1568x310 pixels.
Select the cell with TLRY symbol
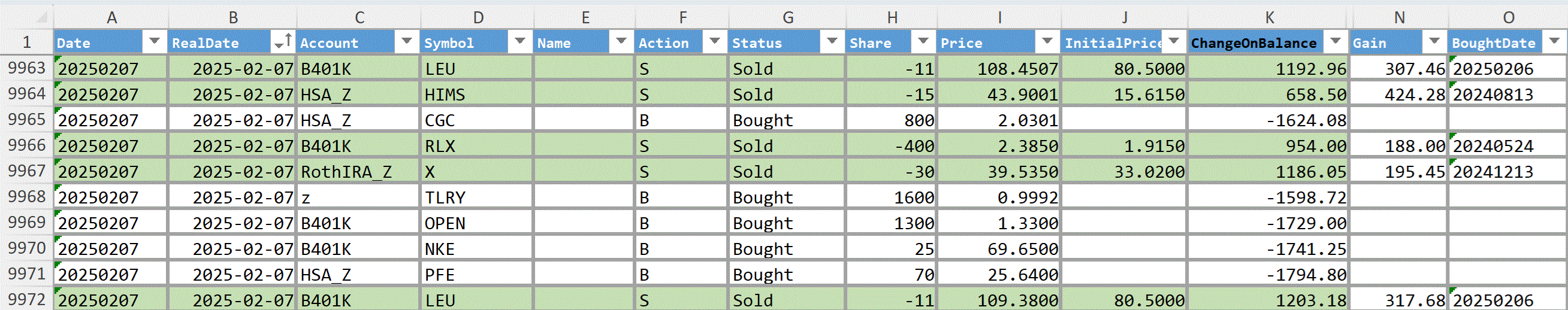tap(476, 197)
